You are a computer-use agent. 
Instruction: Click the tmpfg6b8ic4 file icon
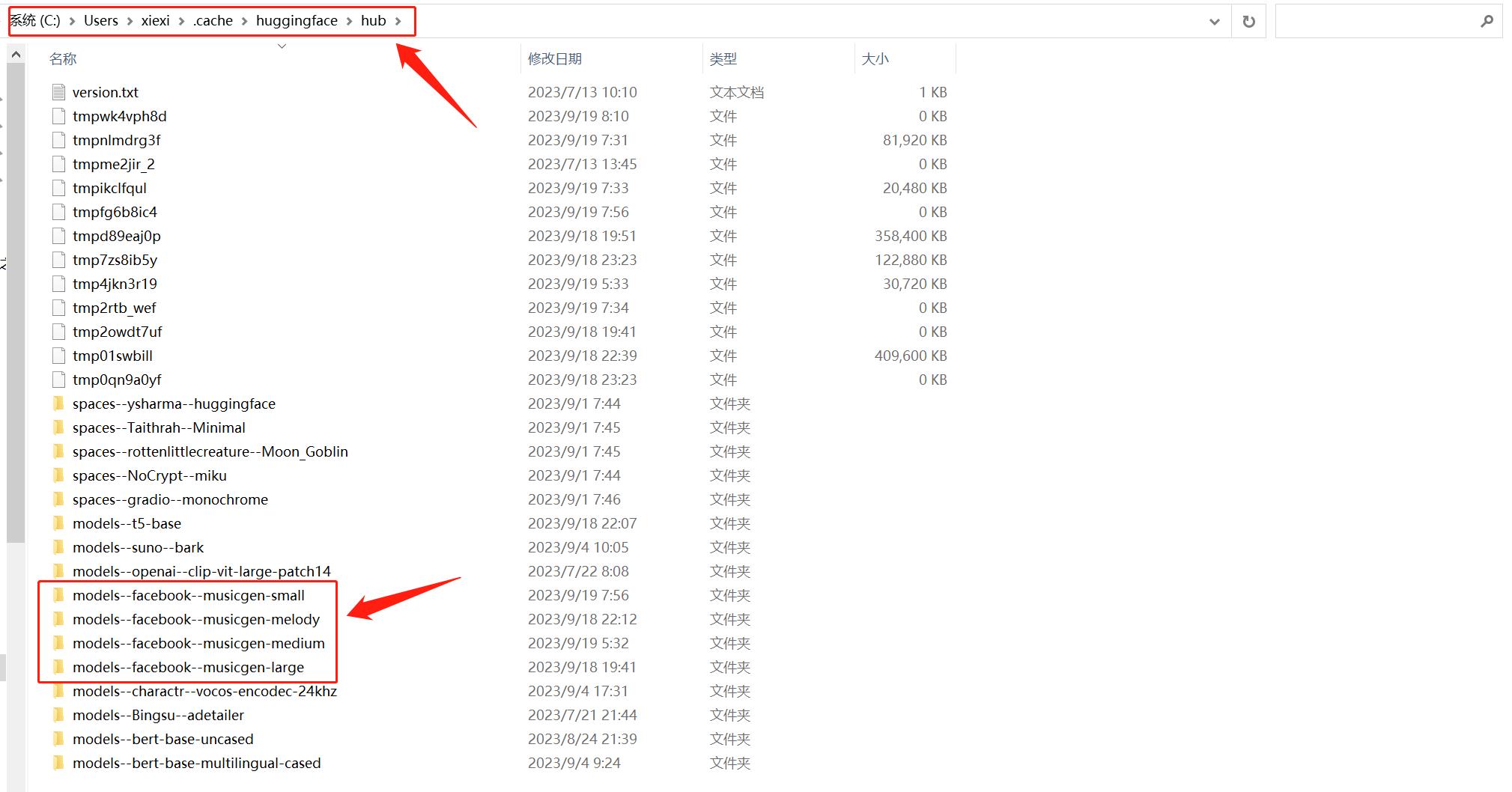click(59, 212)
